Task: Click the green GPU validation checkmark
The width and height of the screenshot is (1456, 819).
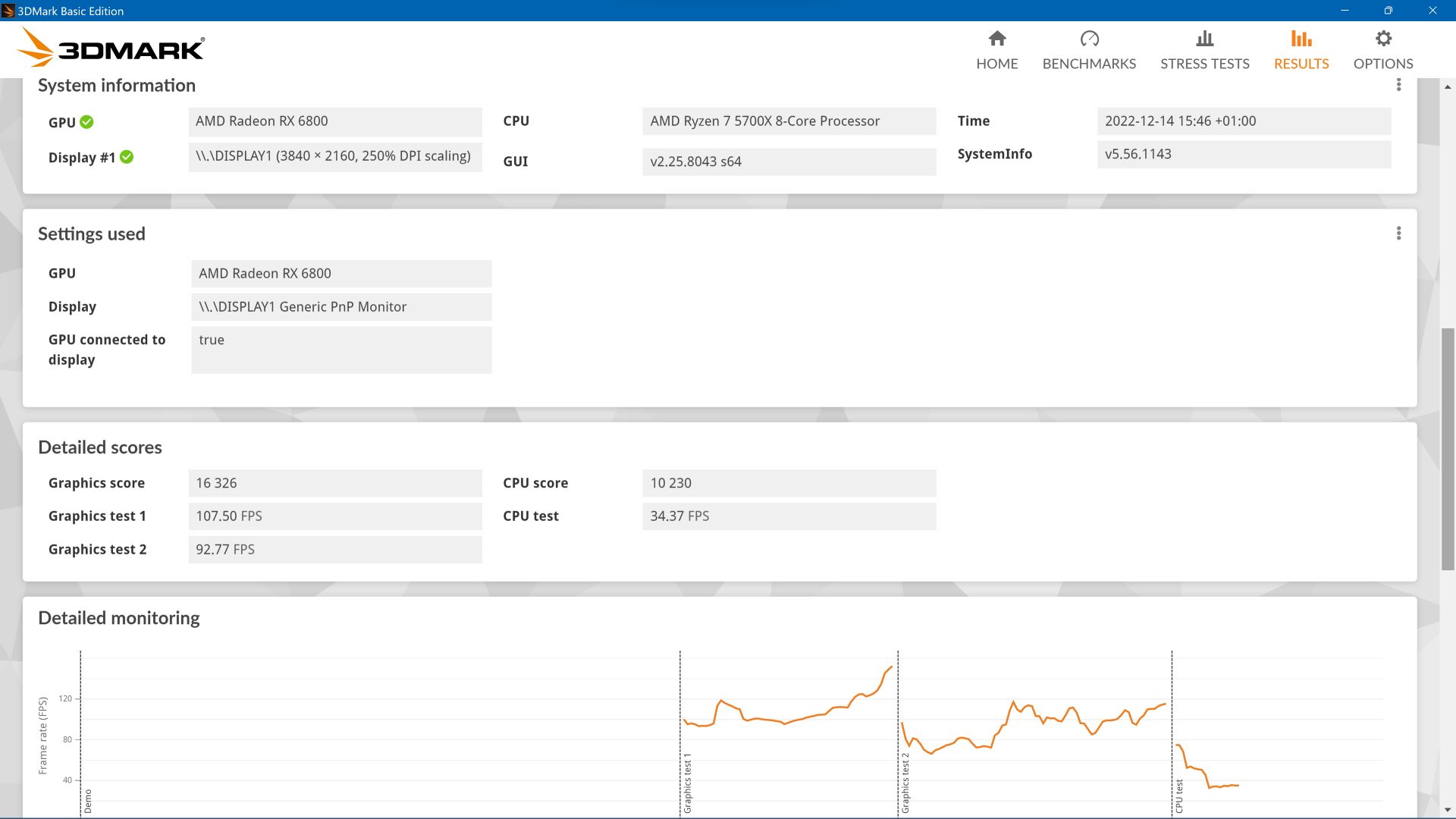Action: [87, 122]
